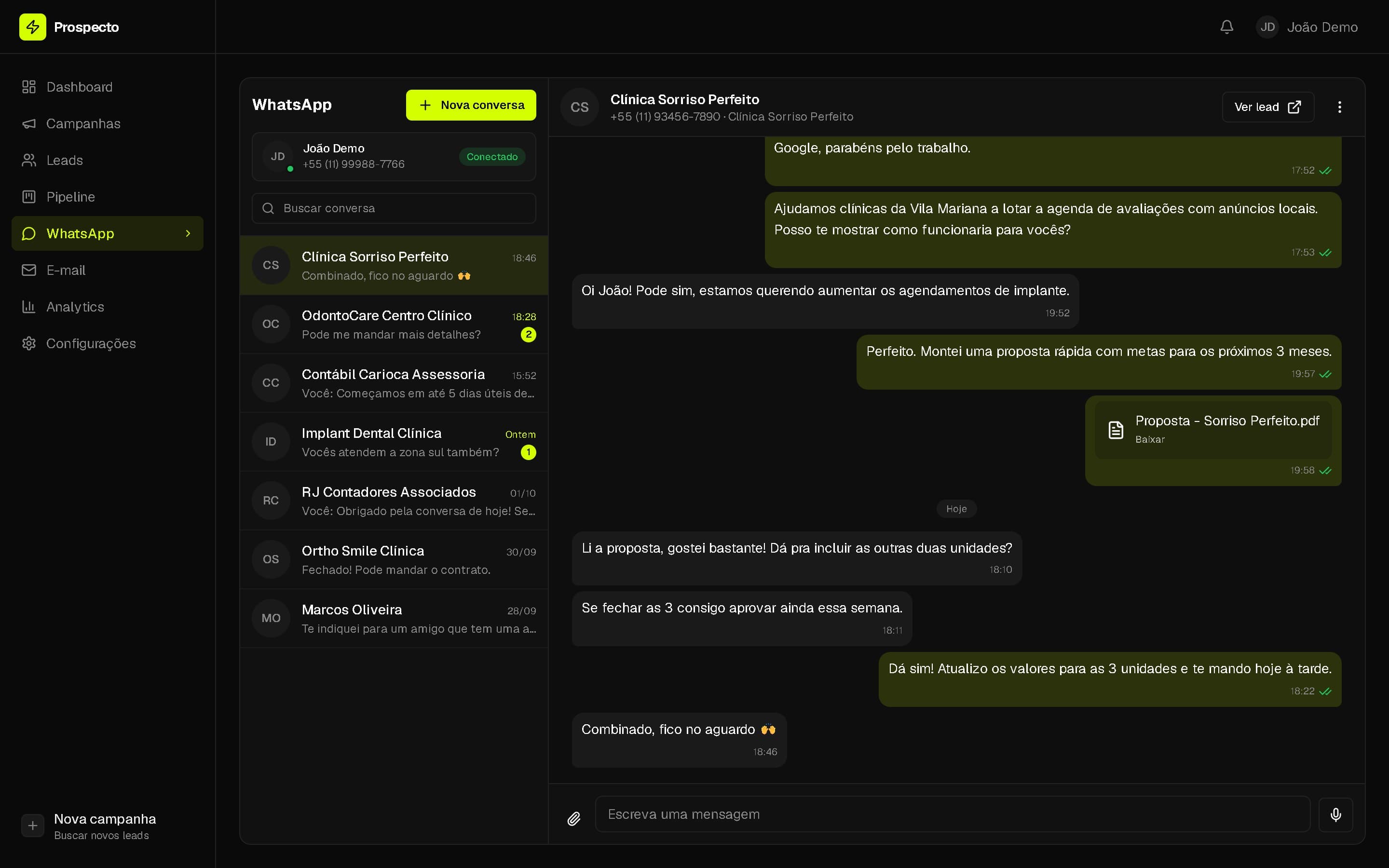Click the Prospecto lightning logo icon
Screen dimensions: 1389x868
tap(33, 27)
